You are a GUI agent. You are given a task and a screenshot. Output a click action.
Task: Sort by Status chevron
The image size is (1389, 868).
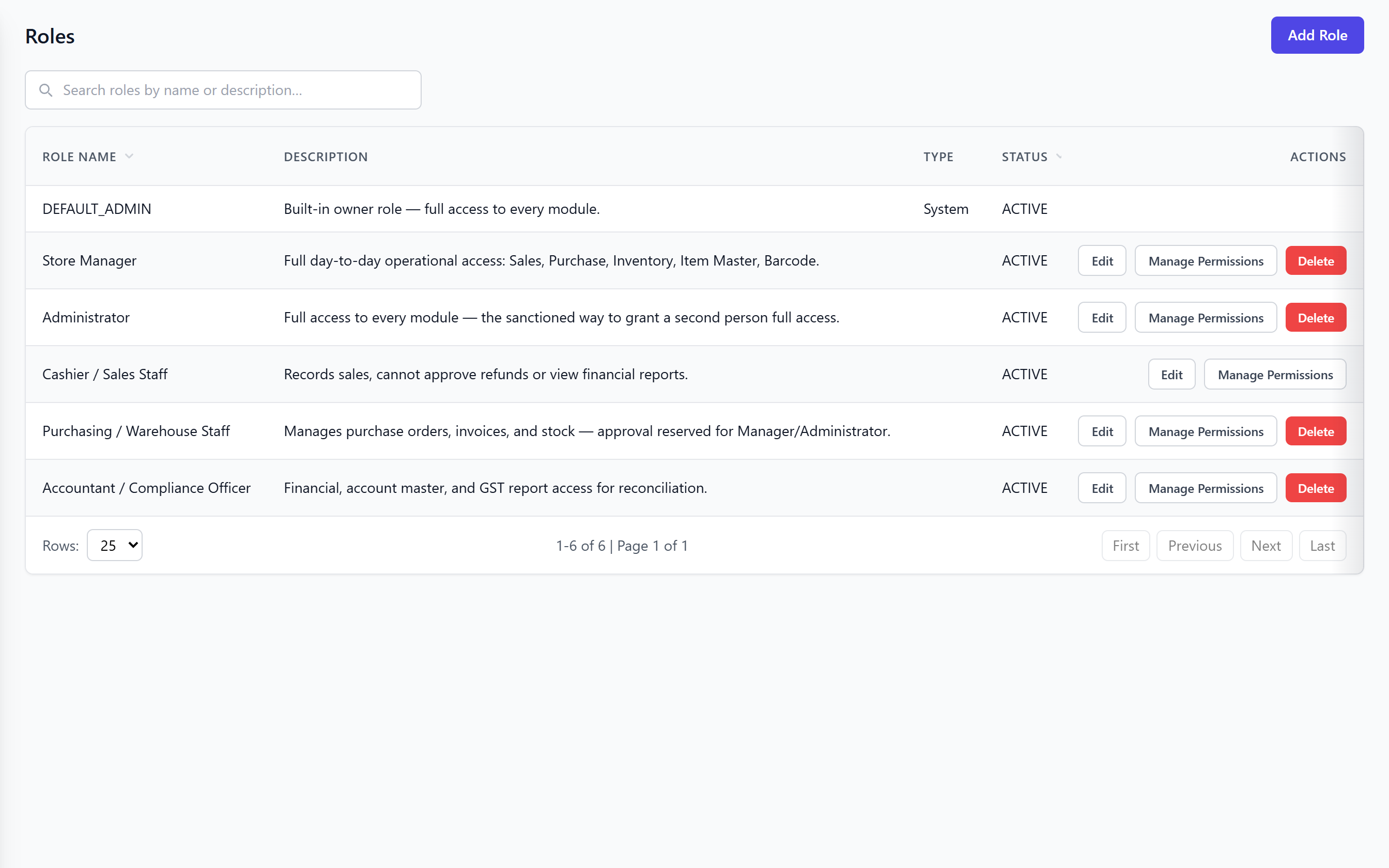pyautogui.click(x=1059, y=156)
